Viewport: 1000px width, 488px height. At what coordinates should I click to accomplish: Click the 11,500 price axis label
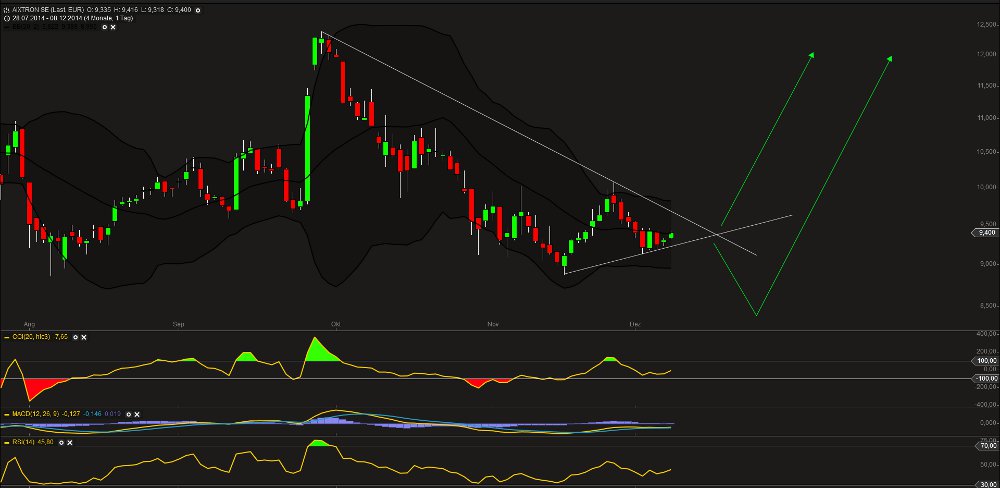[x=987, y=85]
